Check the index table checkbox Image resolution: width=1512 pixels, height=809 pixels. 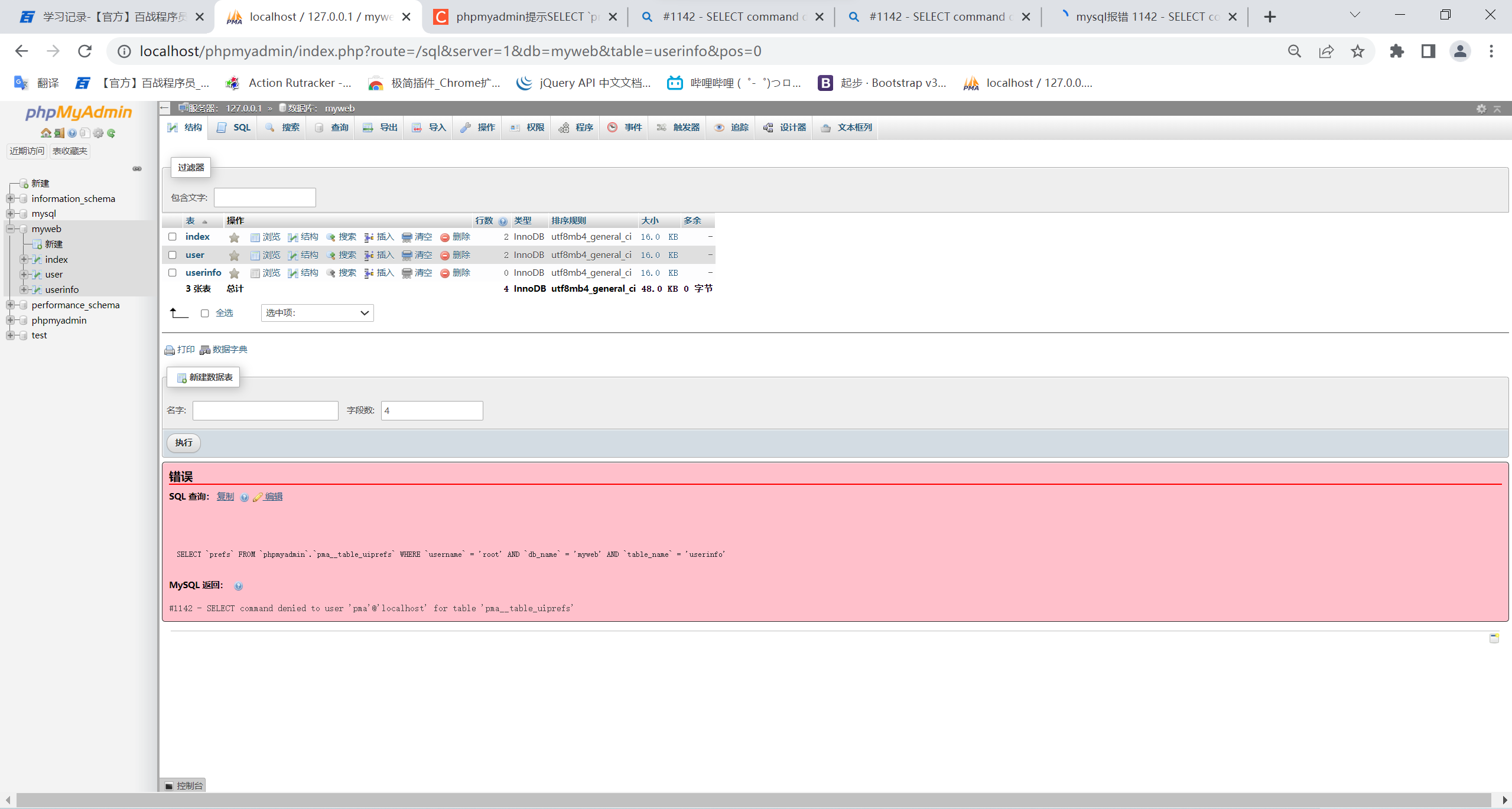click(x=173, y=237)
